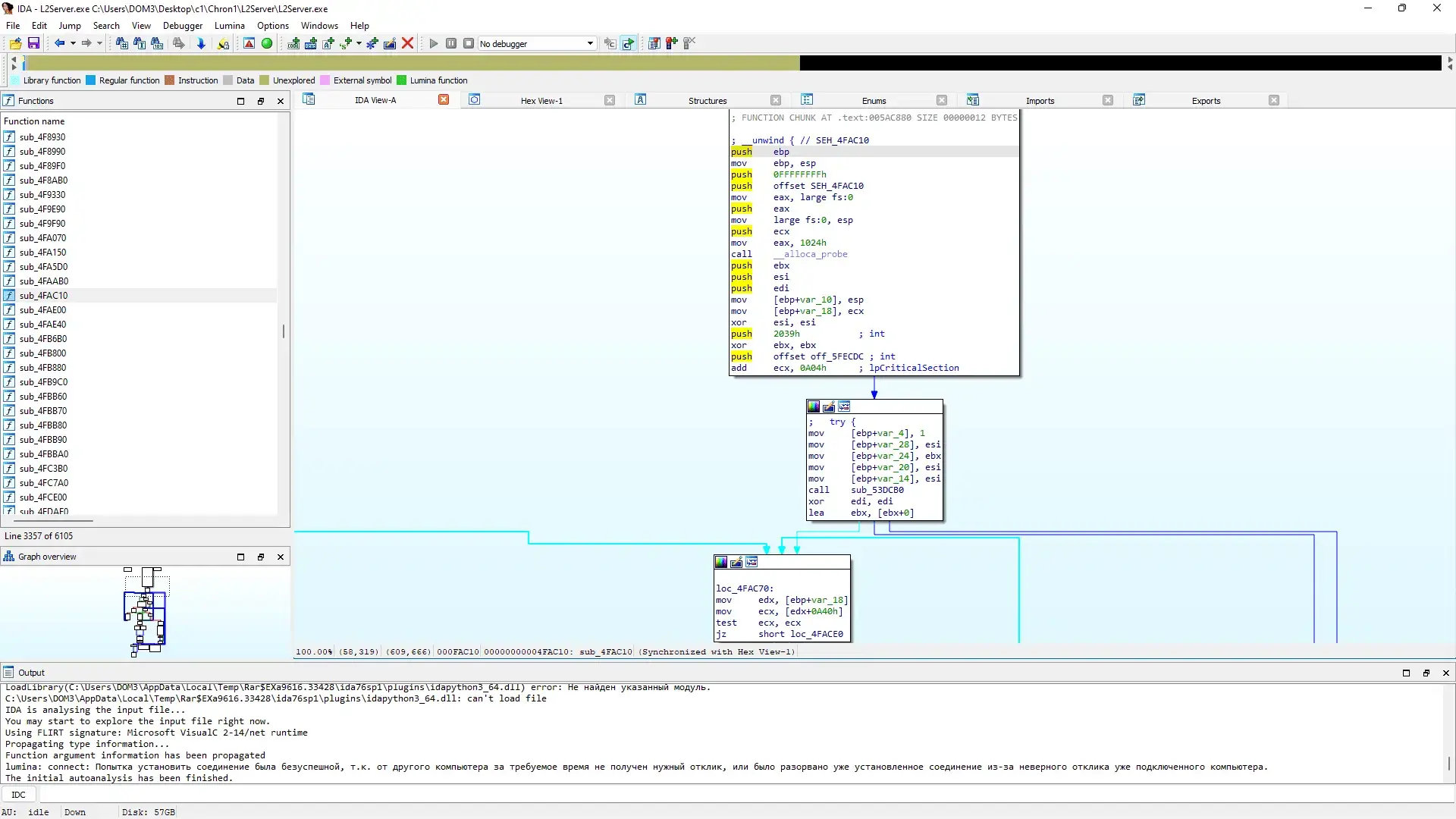This screenshot has height=819, width=1456.
Task: Click the Lumina function green legend swatch
Action: [402, 80]
